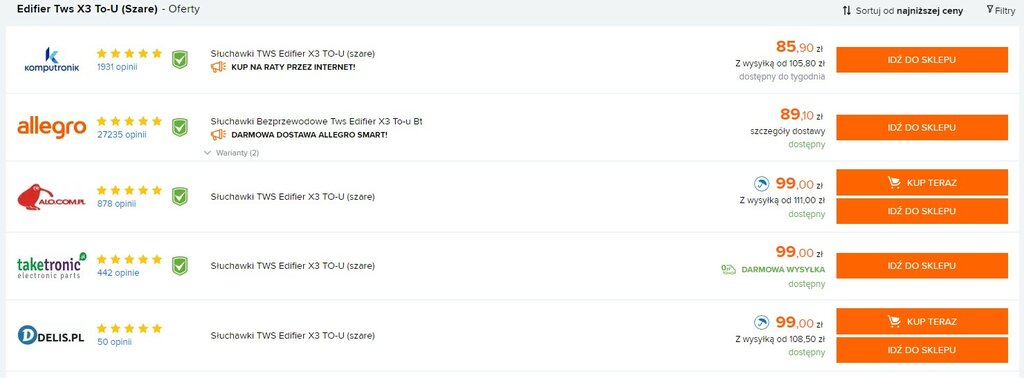Click the green shield badge beside Allegro rating
1024x378 pixels.
(180, 127)
